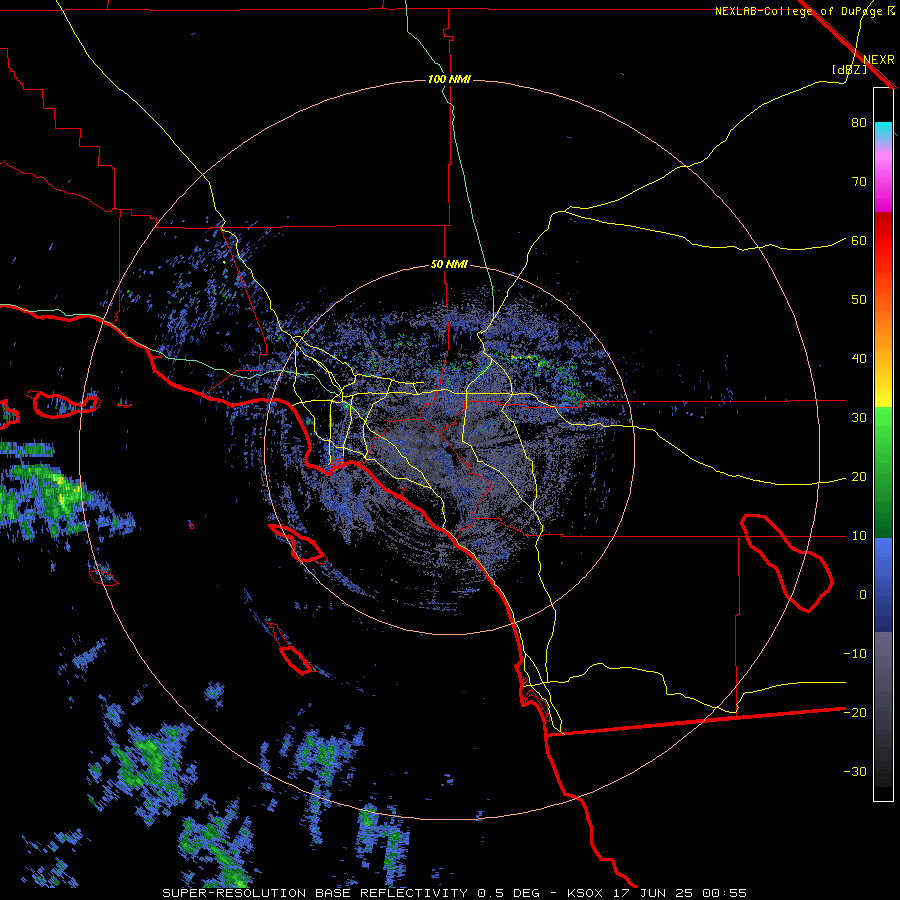The height and width of the screenshot is (900, 900).
Task: Click the "NEXR" label near the legend
Action: click(879, 60)
